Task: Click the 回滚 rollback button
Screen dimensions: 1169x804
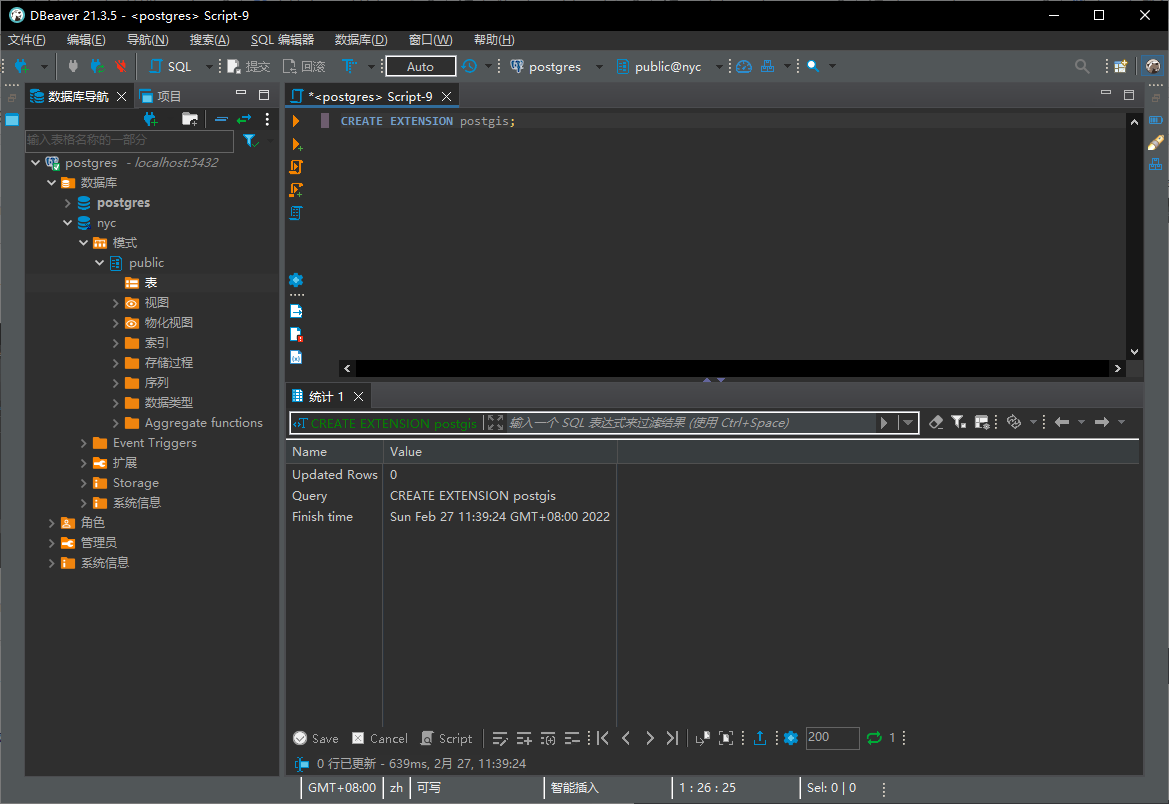Action: 304,66
